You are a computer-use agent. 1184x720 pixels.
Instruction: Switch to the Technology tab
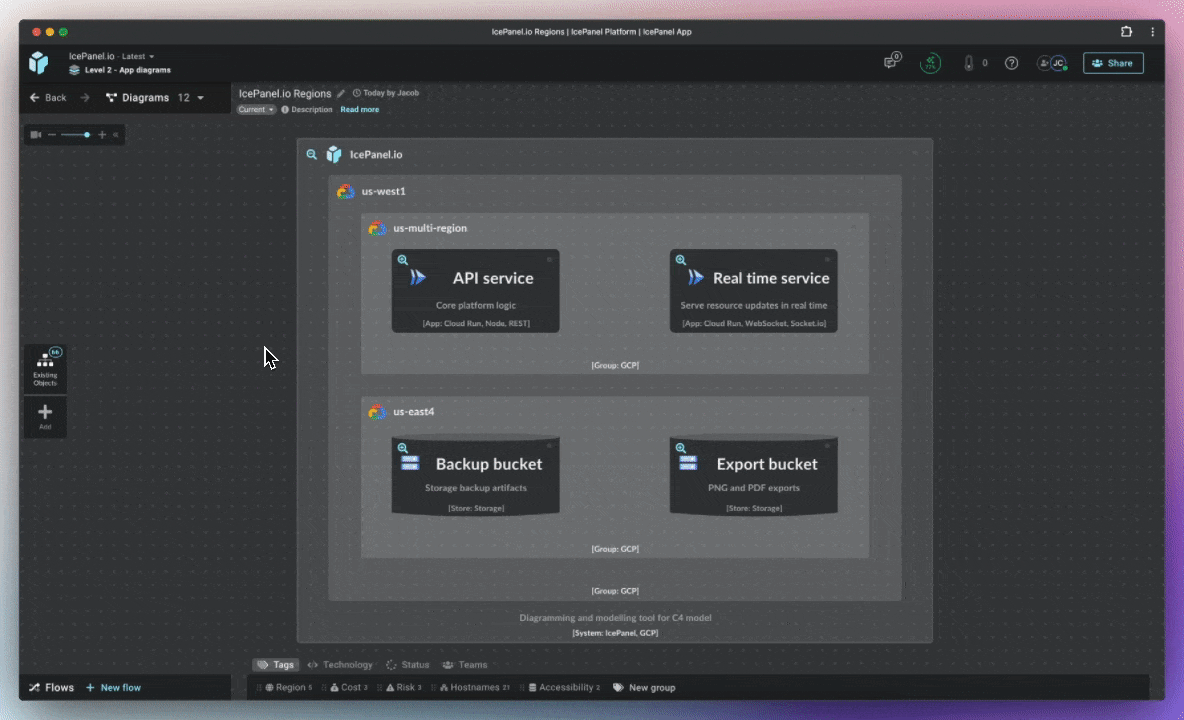coord(340,665)
